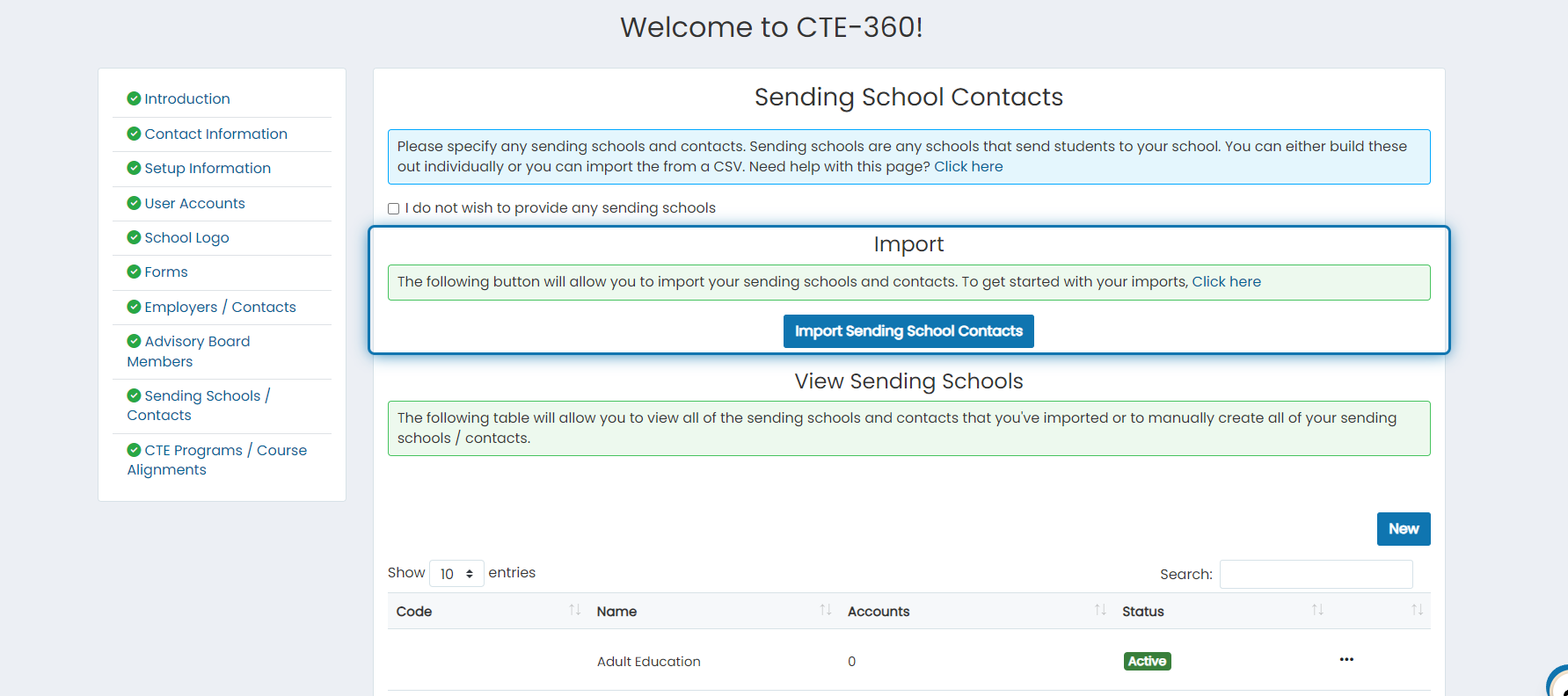The image size is (1568, 696).
Task: Click the Search input field
Action: pyautogui.click(x=1316, y=574)
